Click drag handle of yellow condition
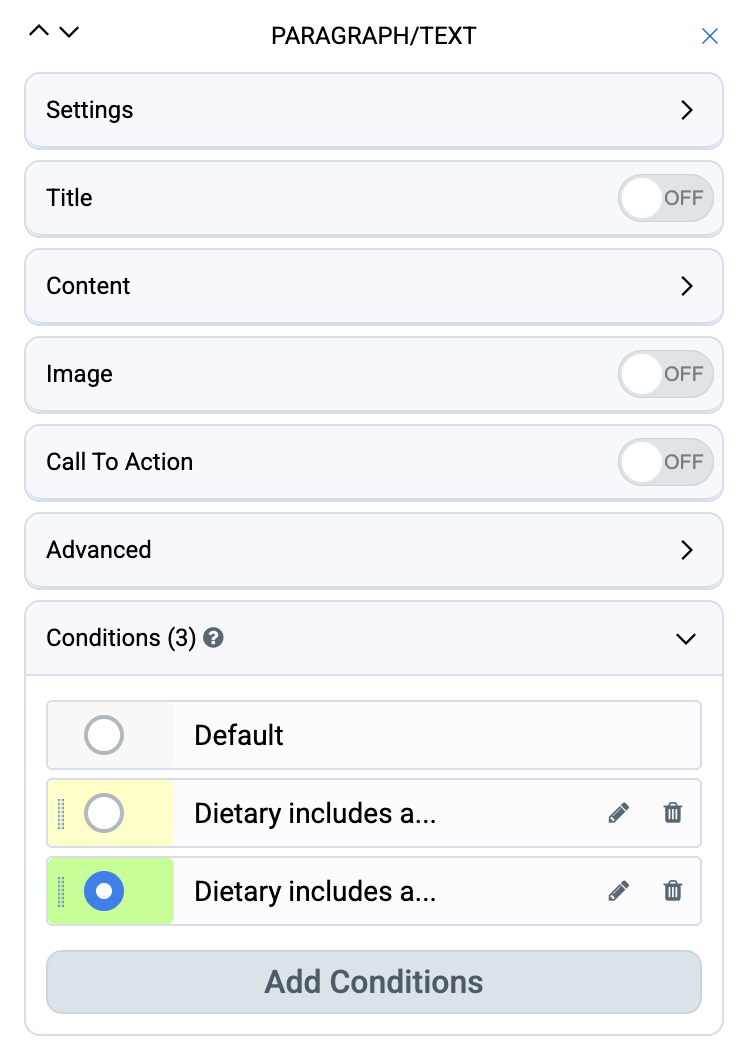Screen dimensions: 748x1054 point(61,813)
